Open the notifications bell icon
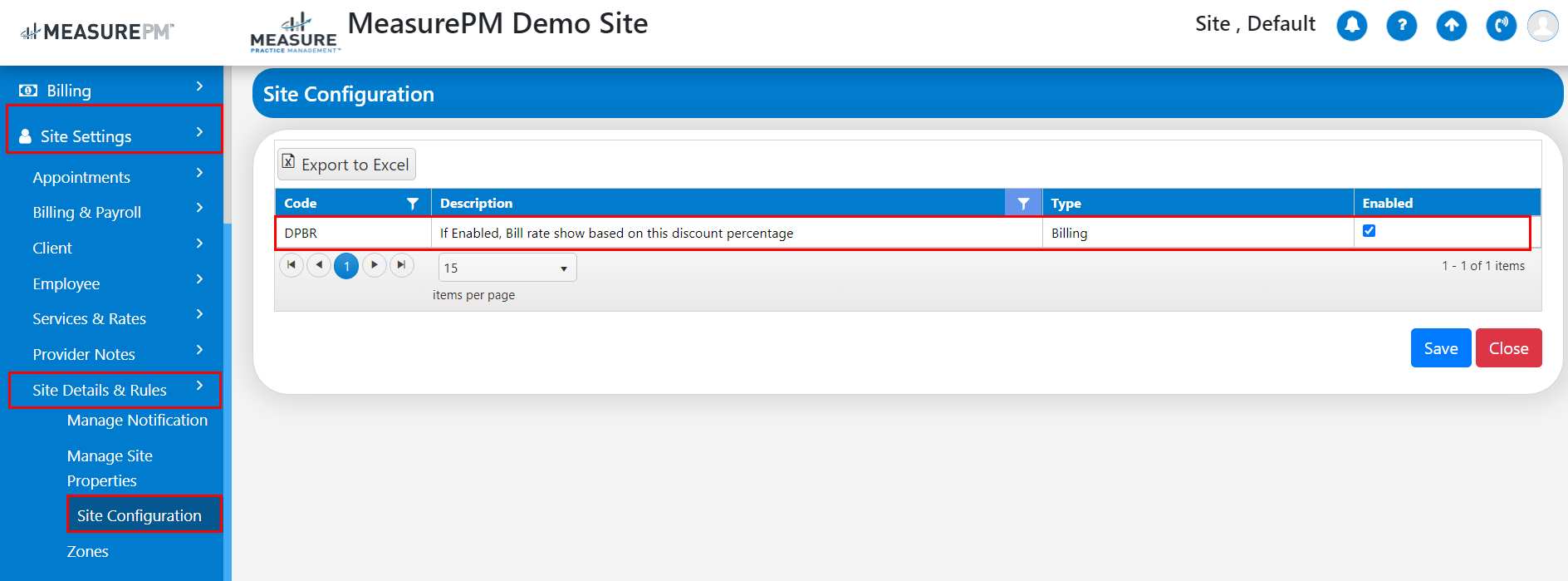 coord(1351,26)
